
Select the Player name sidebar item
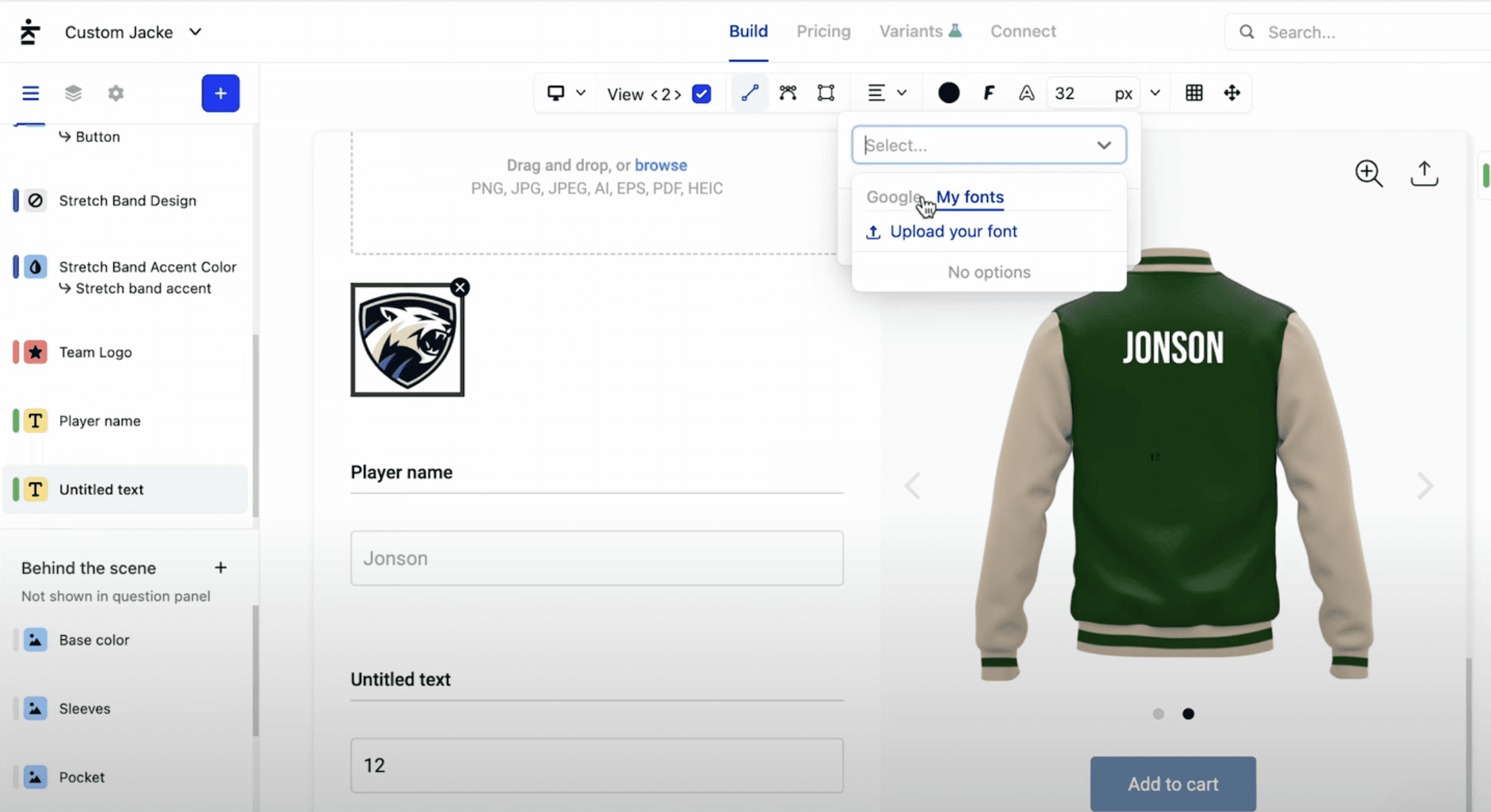click(100, 420)
